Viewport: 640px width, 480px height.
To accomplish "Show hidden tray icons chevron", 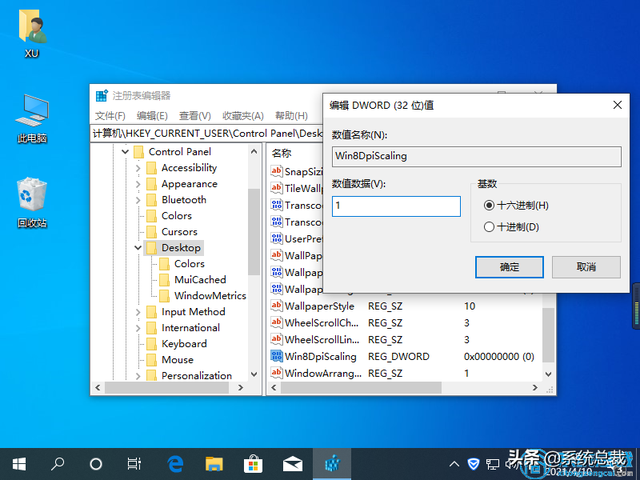I will (x=454, y=464).
